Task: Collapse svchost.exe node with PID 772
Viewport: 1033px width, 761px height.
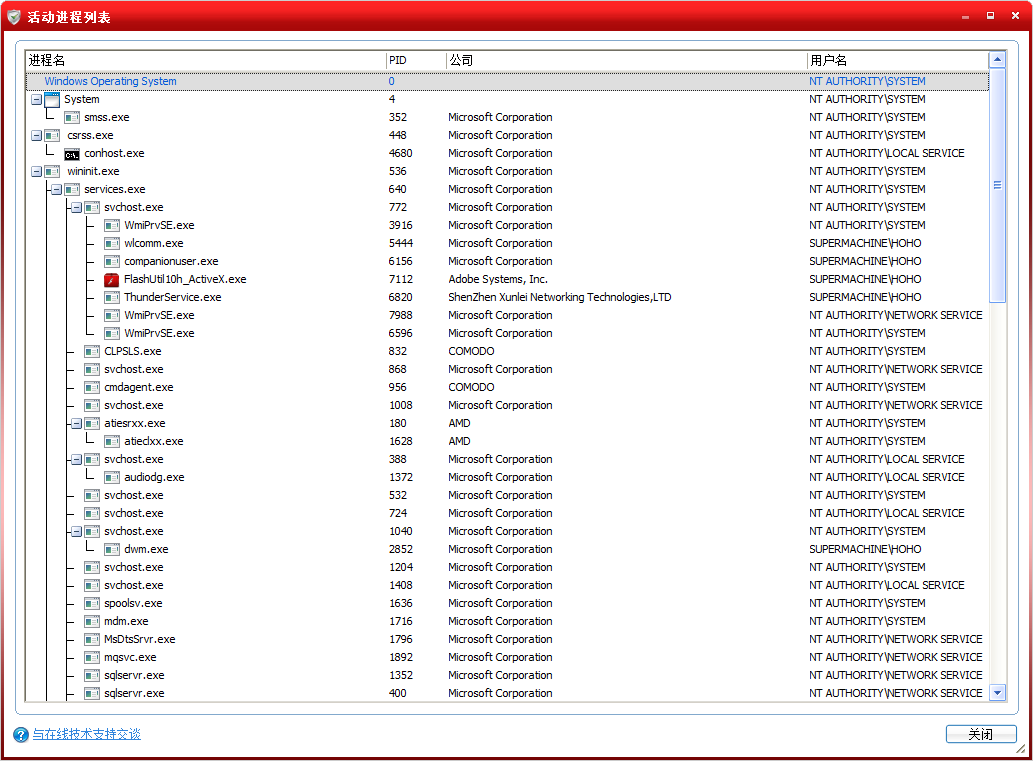Action: [76, 208]
